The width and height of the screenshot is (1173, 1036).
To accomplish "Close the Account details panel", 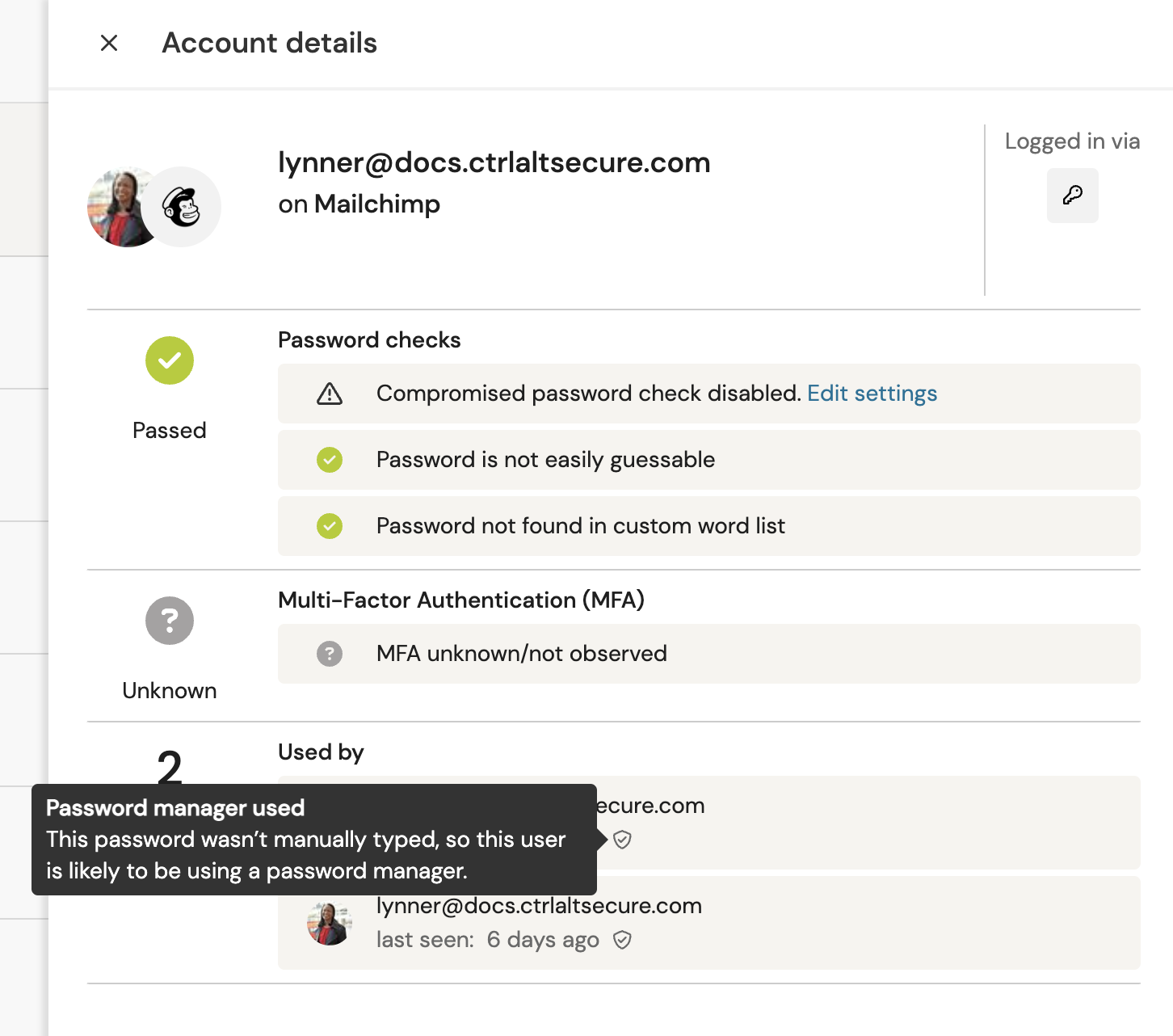I will pyautogui.click(x=109, y=43).
